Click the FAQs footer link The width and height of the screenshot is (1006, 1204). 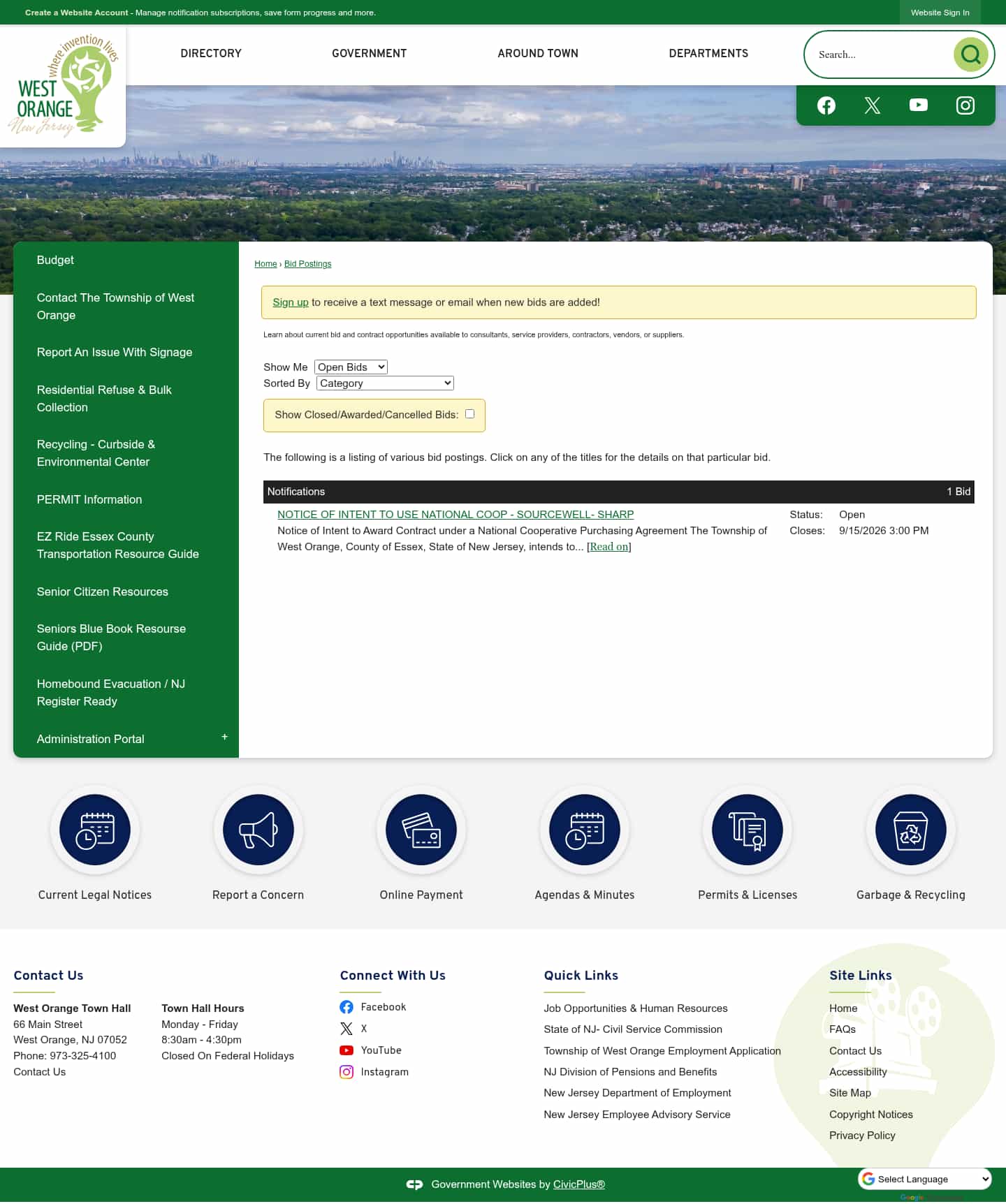pos(843,1029)
